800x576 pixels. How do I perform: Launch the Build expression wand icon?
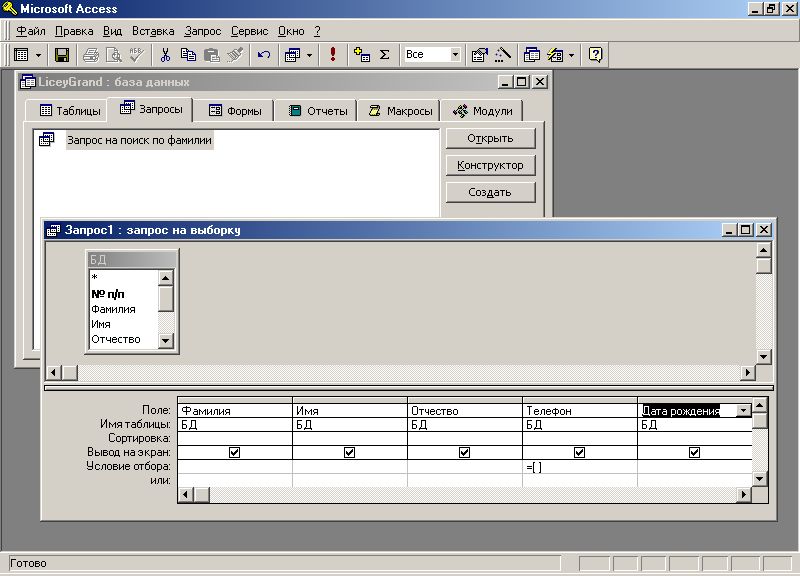503,55
